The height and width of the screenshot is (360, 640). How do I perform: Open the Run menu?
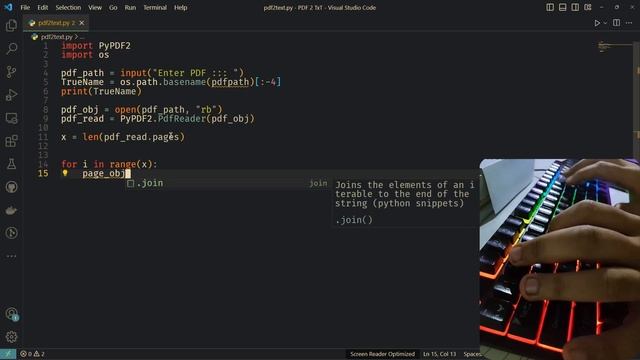pyautogui.click(x=130, y=7)
